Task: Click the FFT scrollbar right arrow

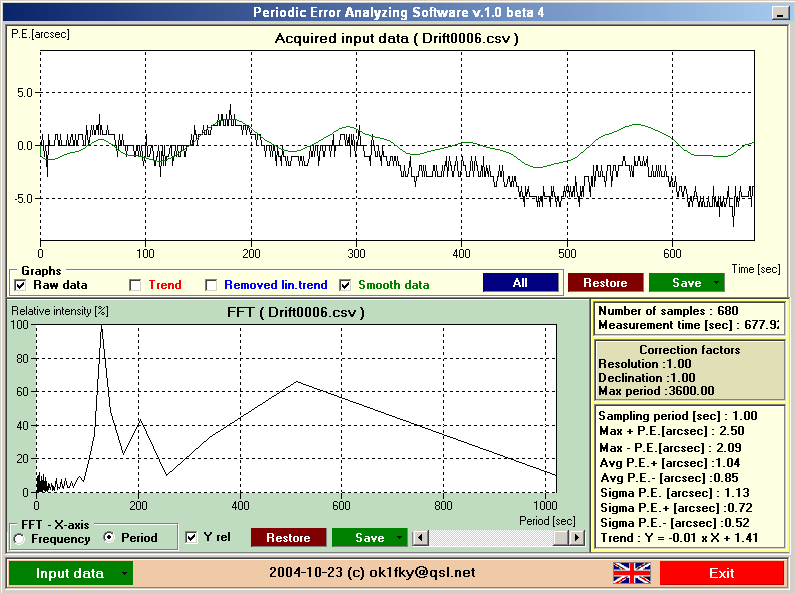Action: click(x=576, y=538)
